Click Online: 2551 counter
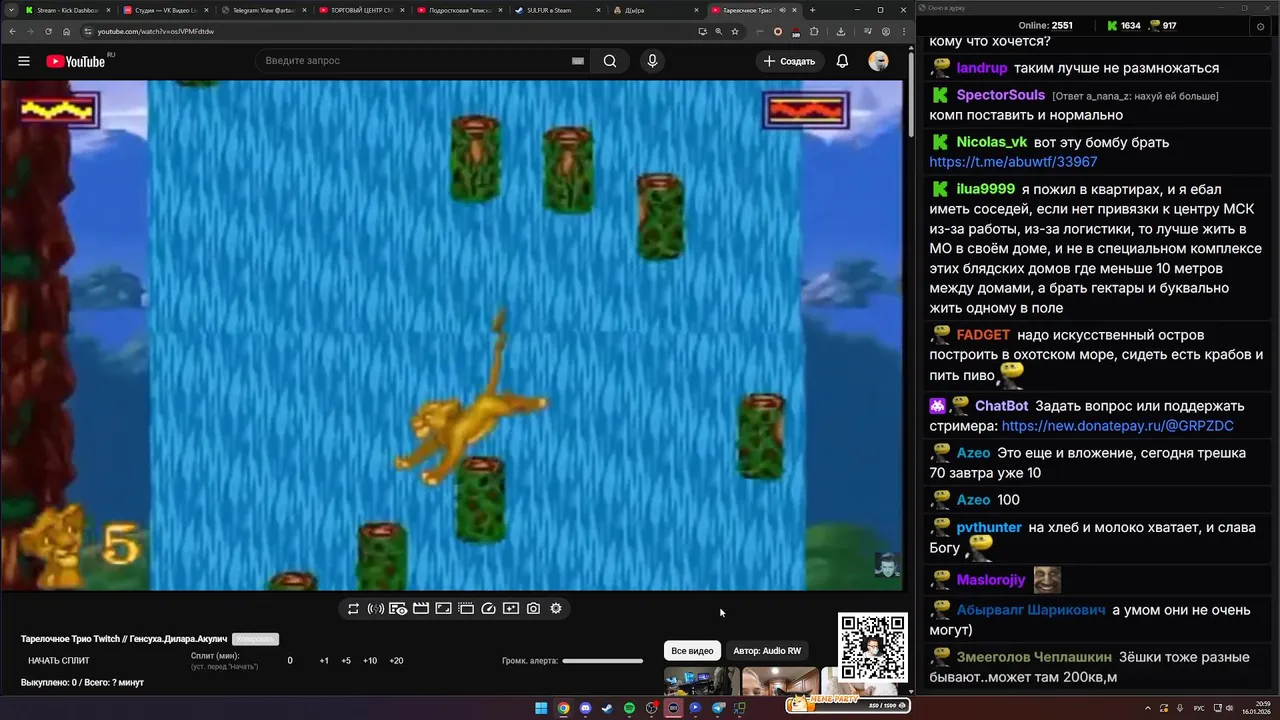The height and width of the screenshot is (720, 1280). click(1045, 26)
